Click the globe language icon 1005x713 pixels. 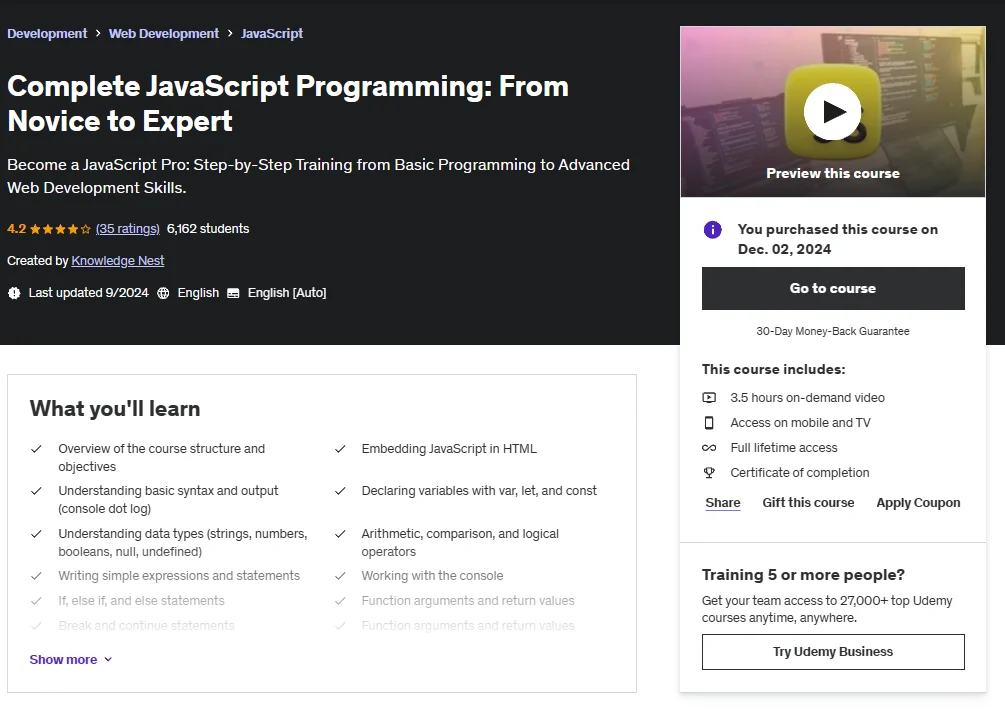163,293
